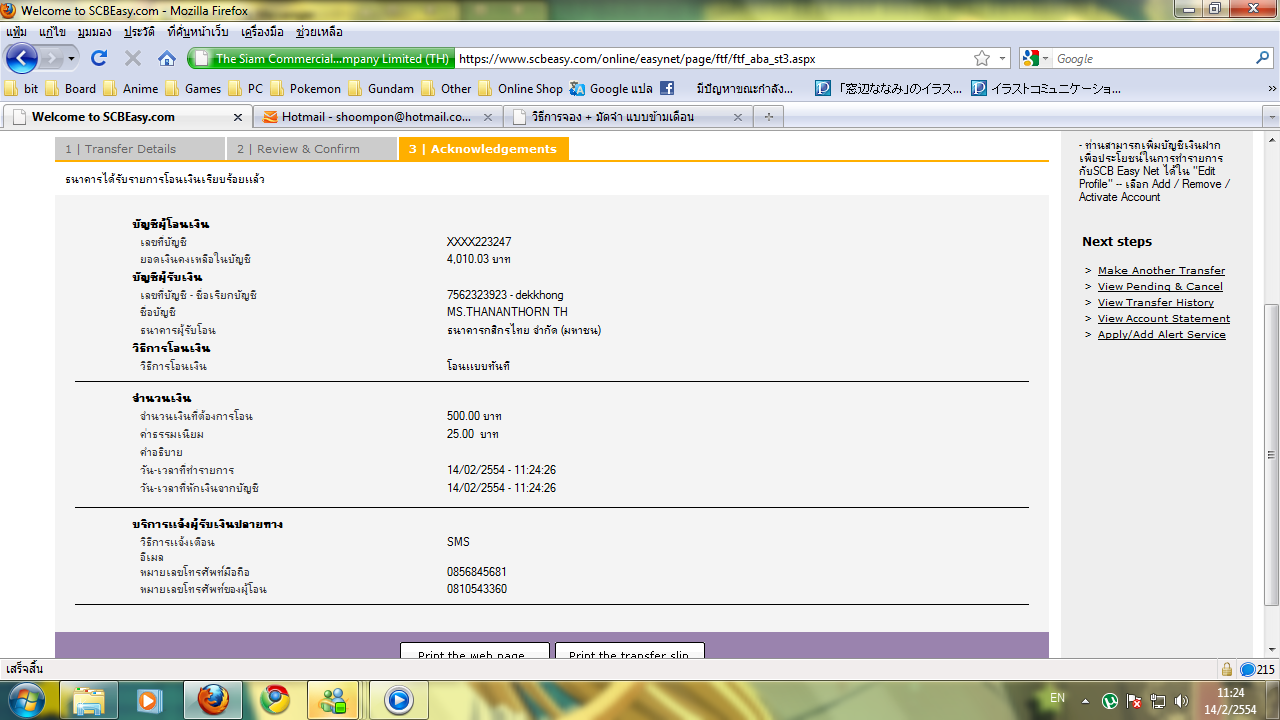Open the blue play-button player in taskbar
The image size is (1280, 720).
coord(398,699)
